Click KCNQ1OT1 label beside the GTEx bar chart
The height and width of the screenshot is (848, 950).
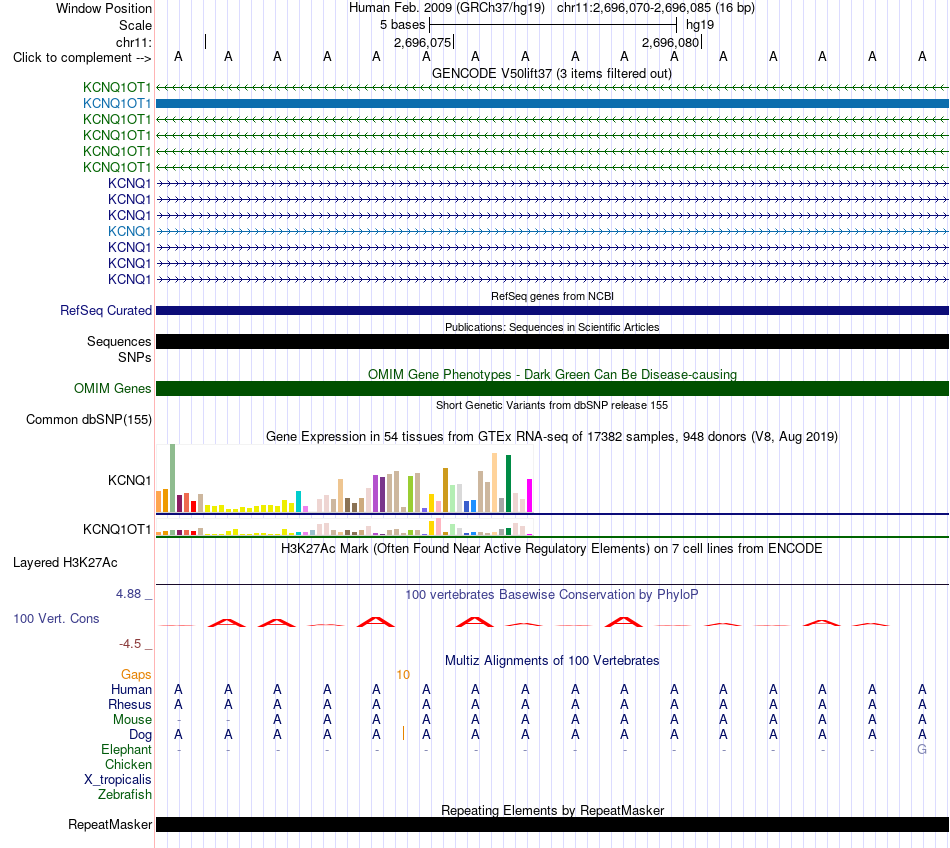(117, 529)
